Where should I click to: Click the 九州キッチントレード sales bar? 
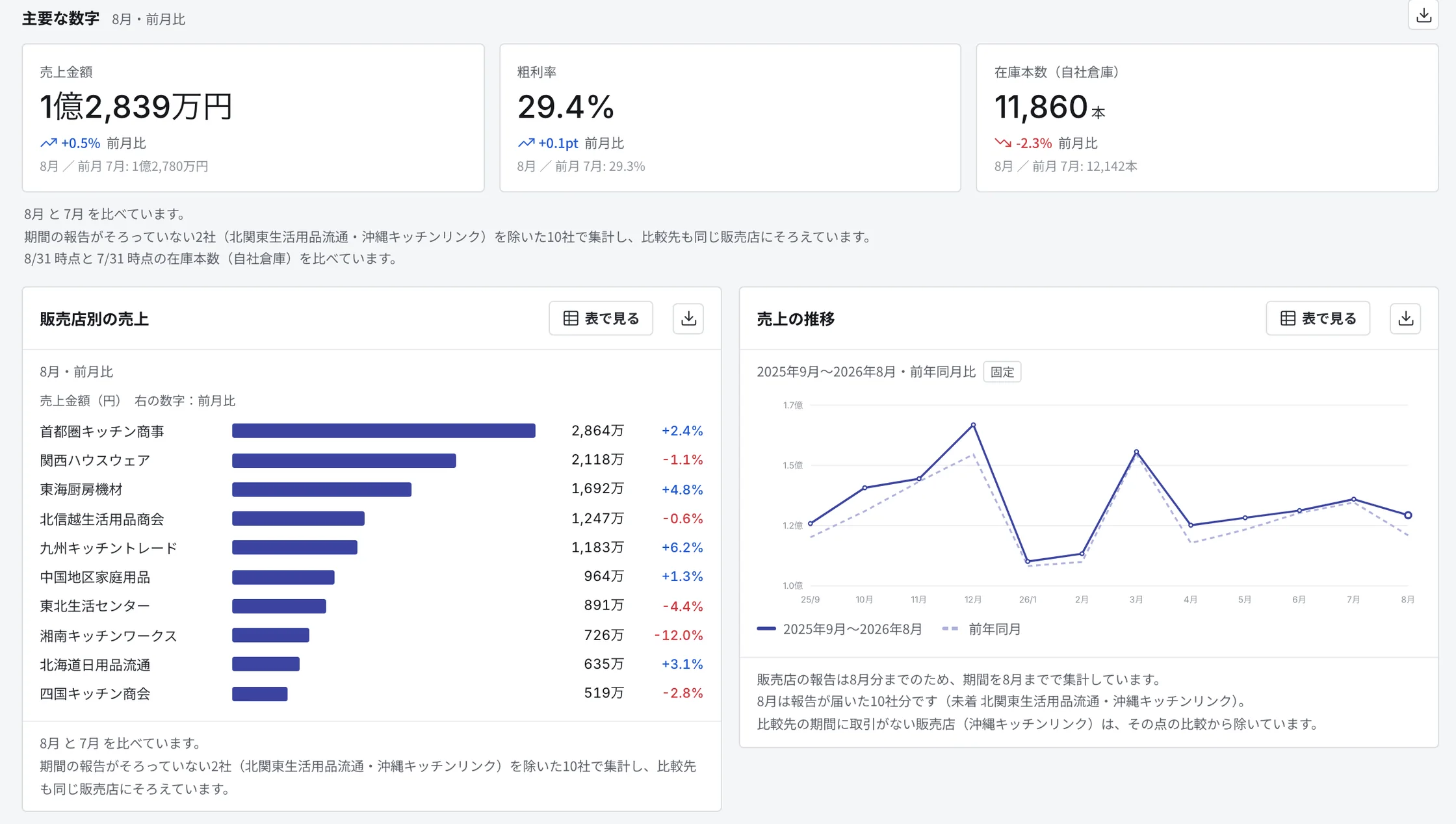click(294, 548)
